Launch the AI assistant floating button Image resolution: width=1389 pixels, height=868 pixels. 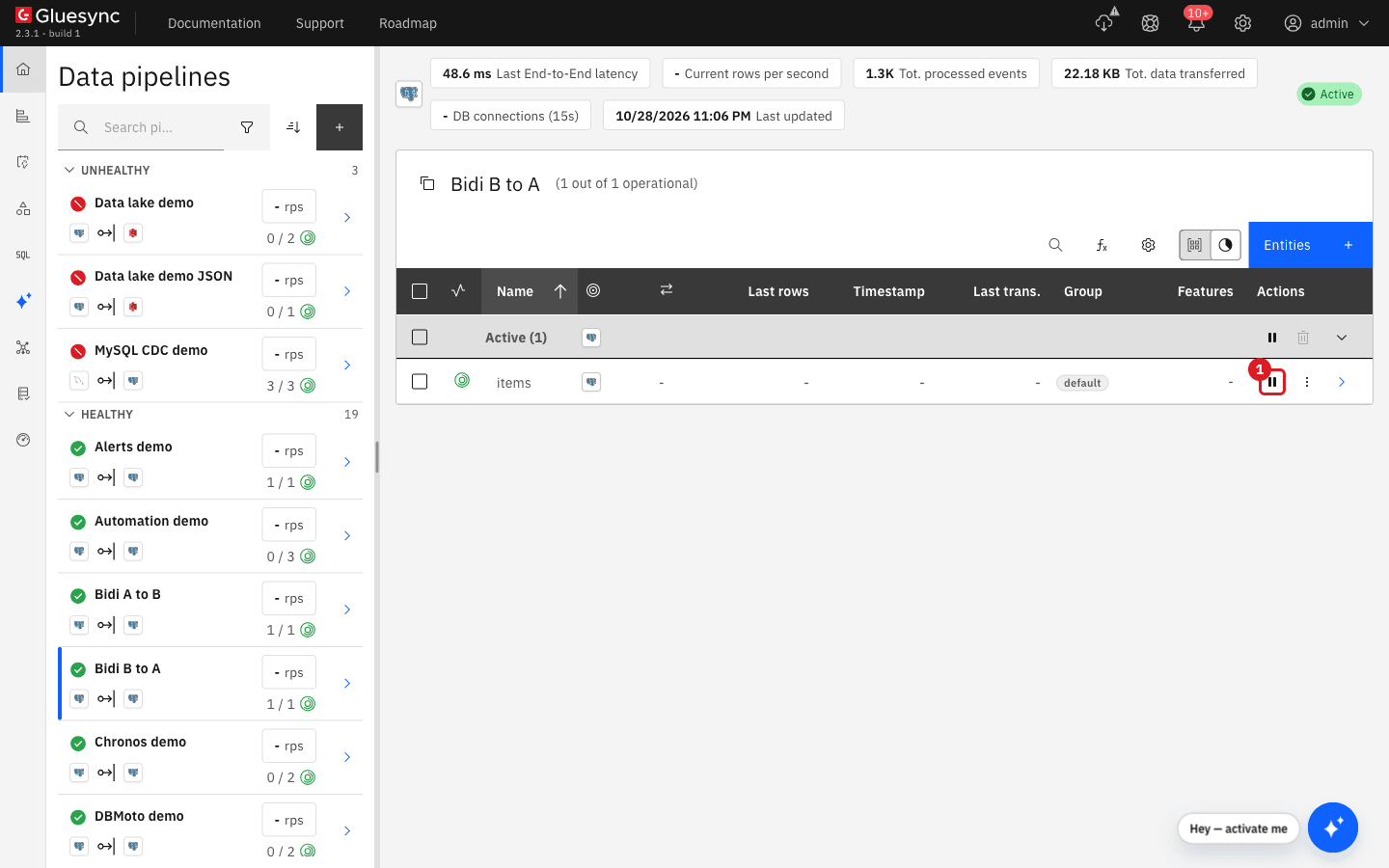click(x=1333, y=827)
